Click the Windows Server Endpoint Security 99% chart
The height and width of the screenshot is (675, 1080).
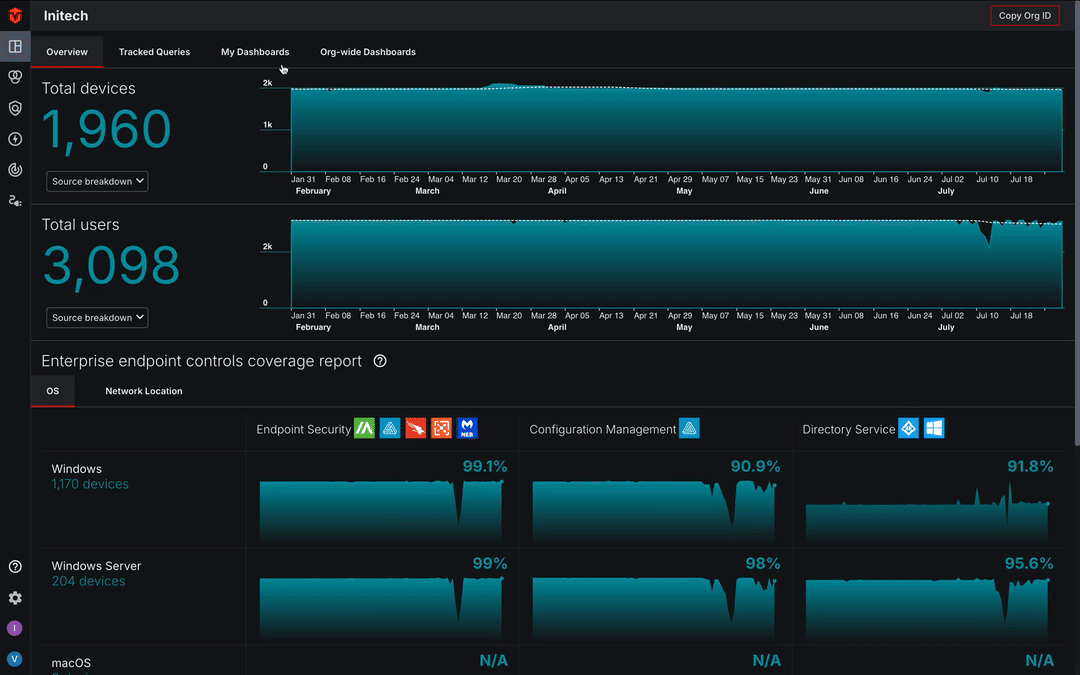[x=382, y=607]
